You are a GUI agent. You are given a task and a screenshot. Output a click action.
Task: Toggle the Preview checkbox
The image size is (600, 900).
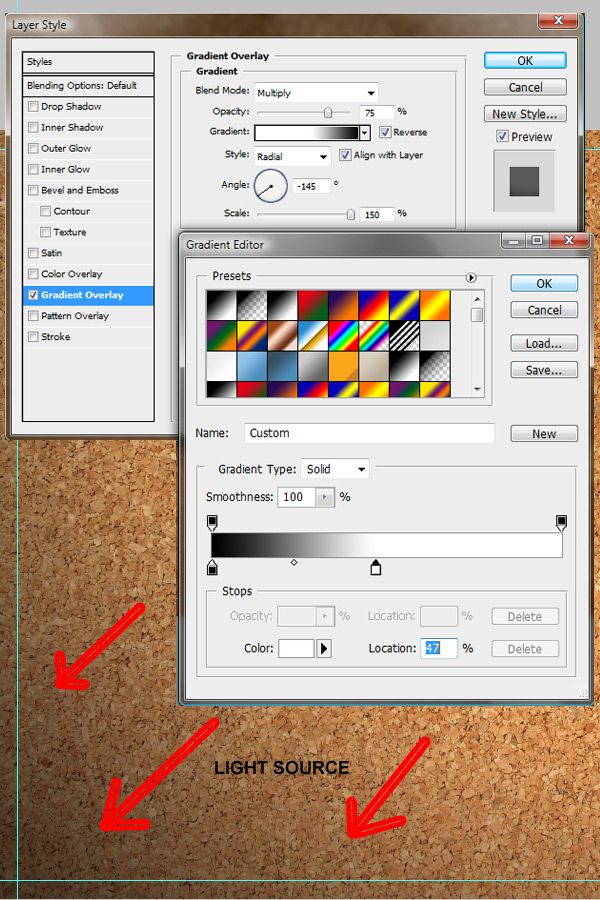[502, 137]
